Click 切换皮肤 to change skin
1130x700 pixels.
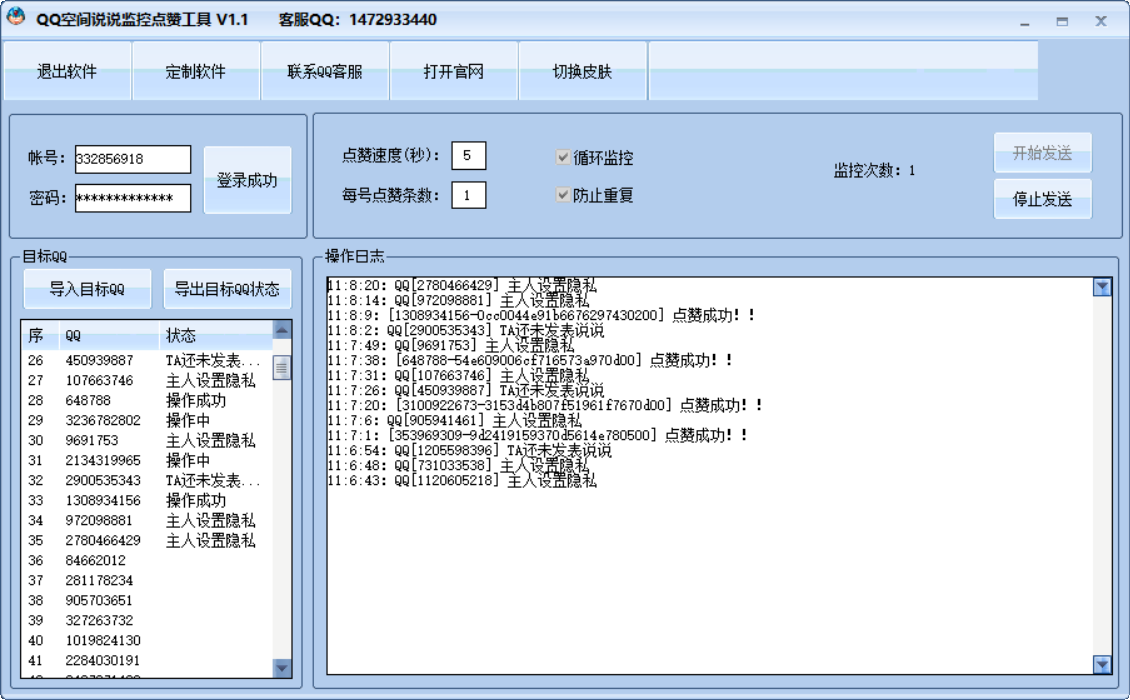click(582, 71)
